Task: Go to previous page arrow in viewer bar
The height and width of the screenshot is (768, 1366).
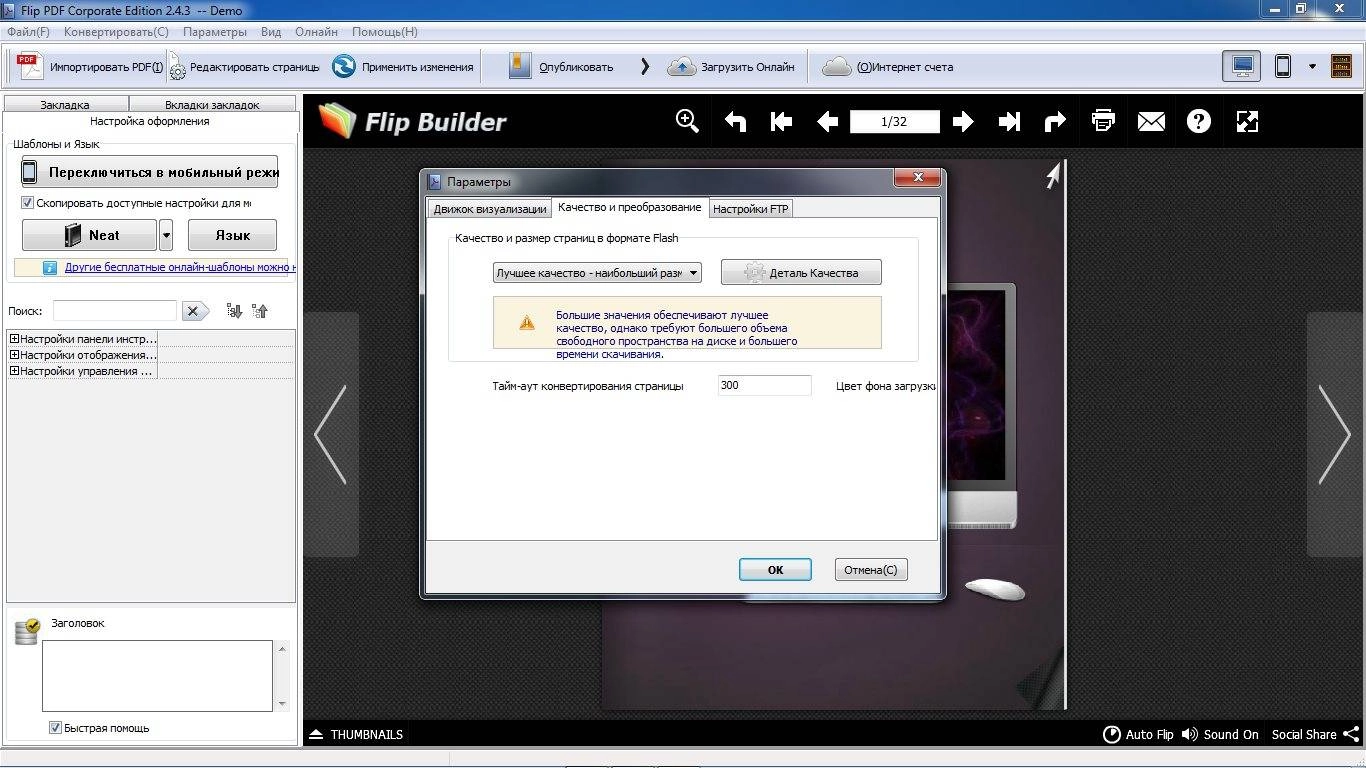Action: (x=827, y=121)
